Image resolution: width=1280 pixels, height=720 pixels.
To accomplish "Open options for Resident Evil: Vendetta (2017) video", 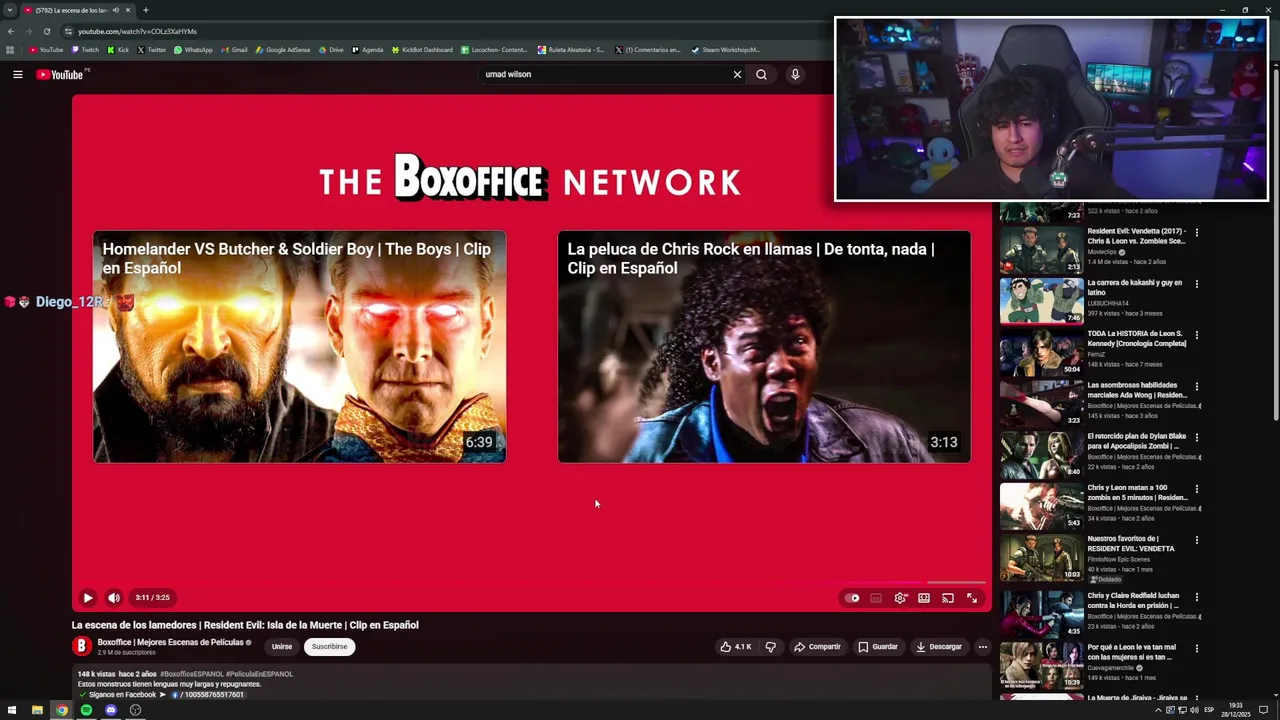I will point(1196,233).
